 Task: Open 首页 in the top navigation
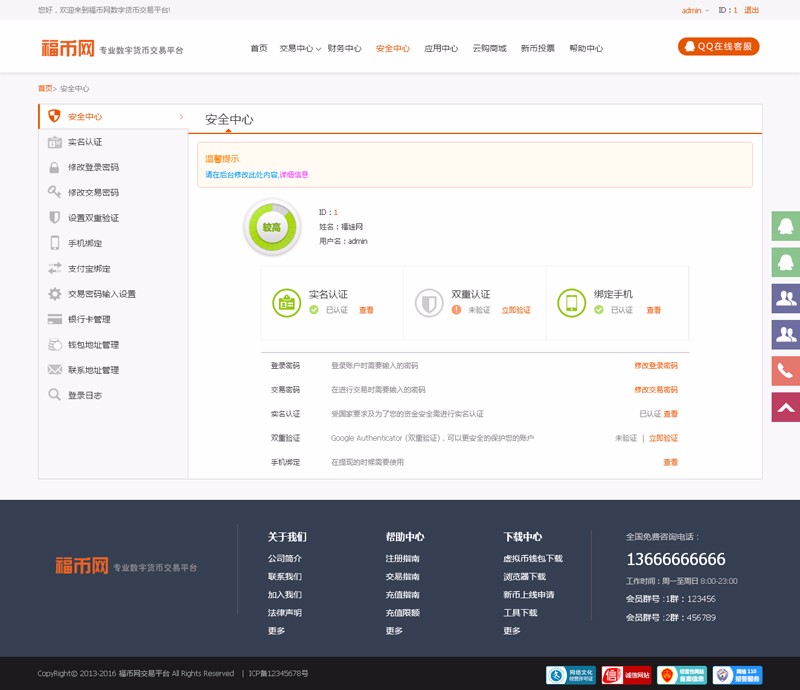point(259,48)
